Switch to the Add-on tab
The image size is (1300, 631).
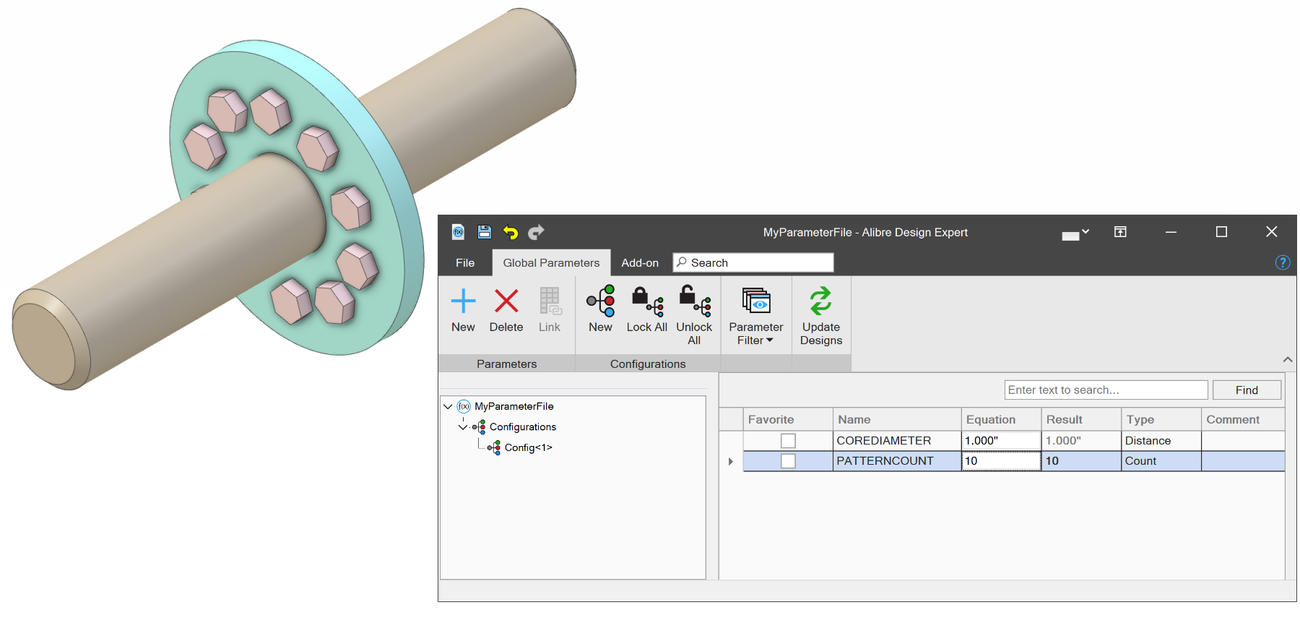(x=640, y=263)
